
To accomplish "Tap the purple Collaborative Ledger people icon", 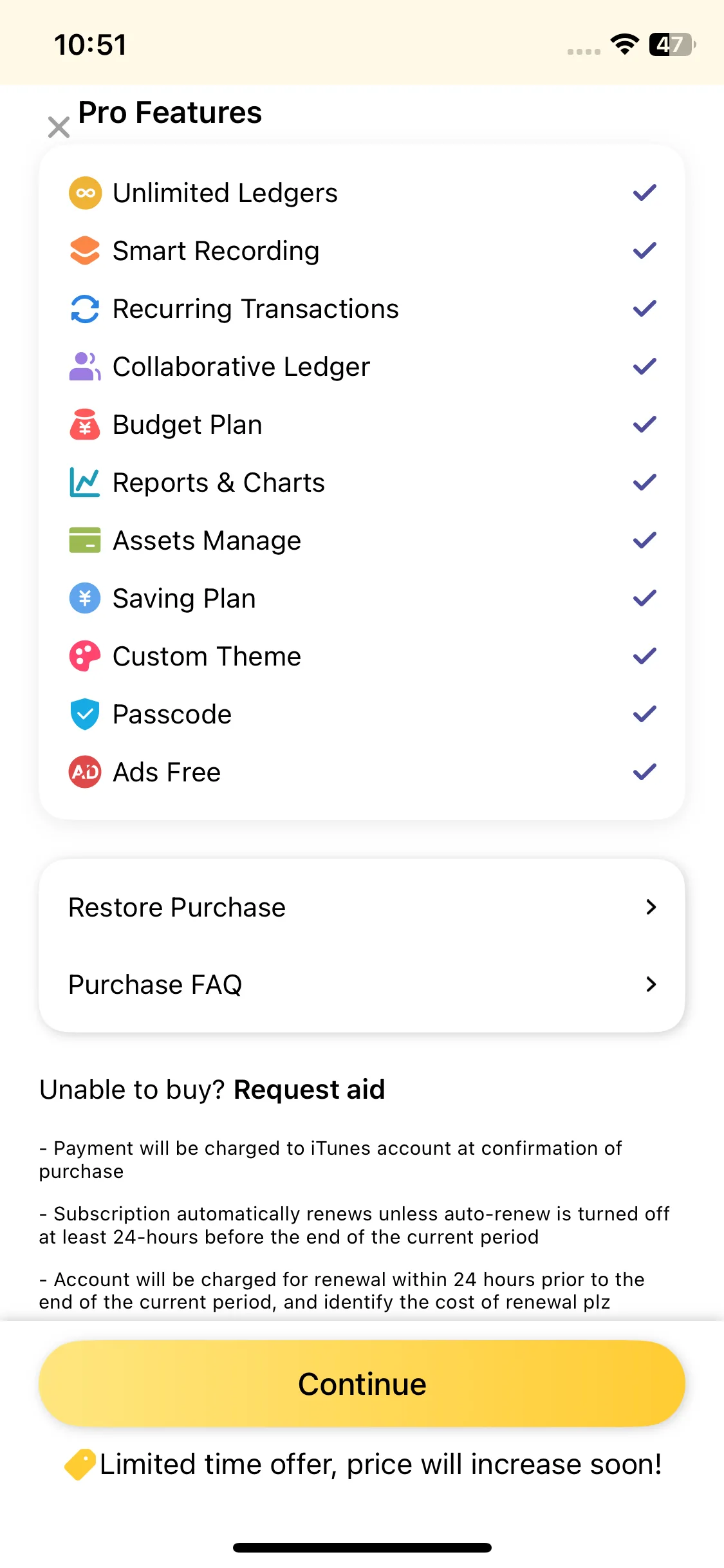I will click(x=85, y=367).
